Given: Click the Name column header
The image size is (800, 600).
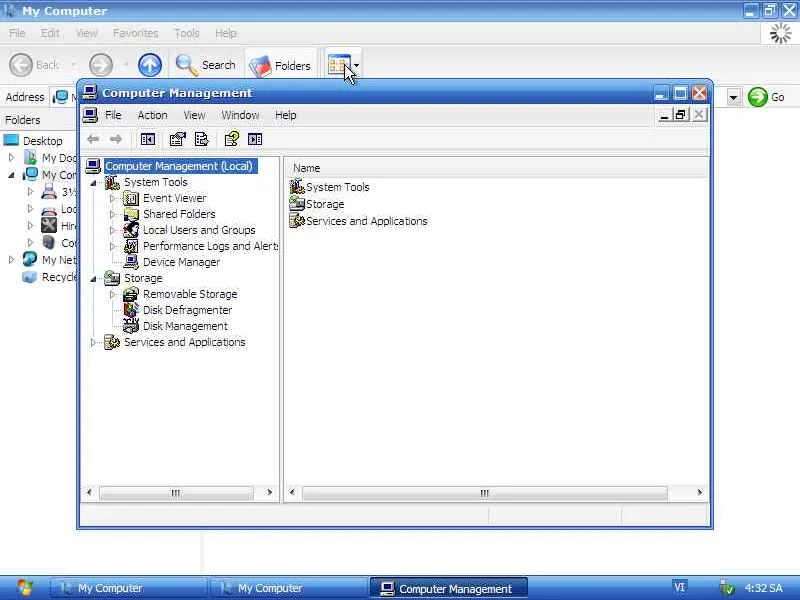Looking at the screenshot, I should (x=496, y=168).
